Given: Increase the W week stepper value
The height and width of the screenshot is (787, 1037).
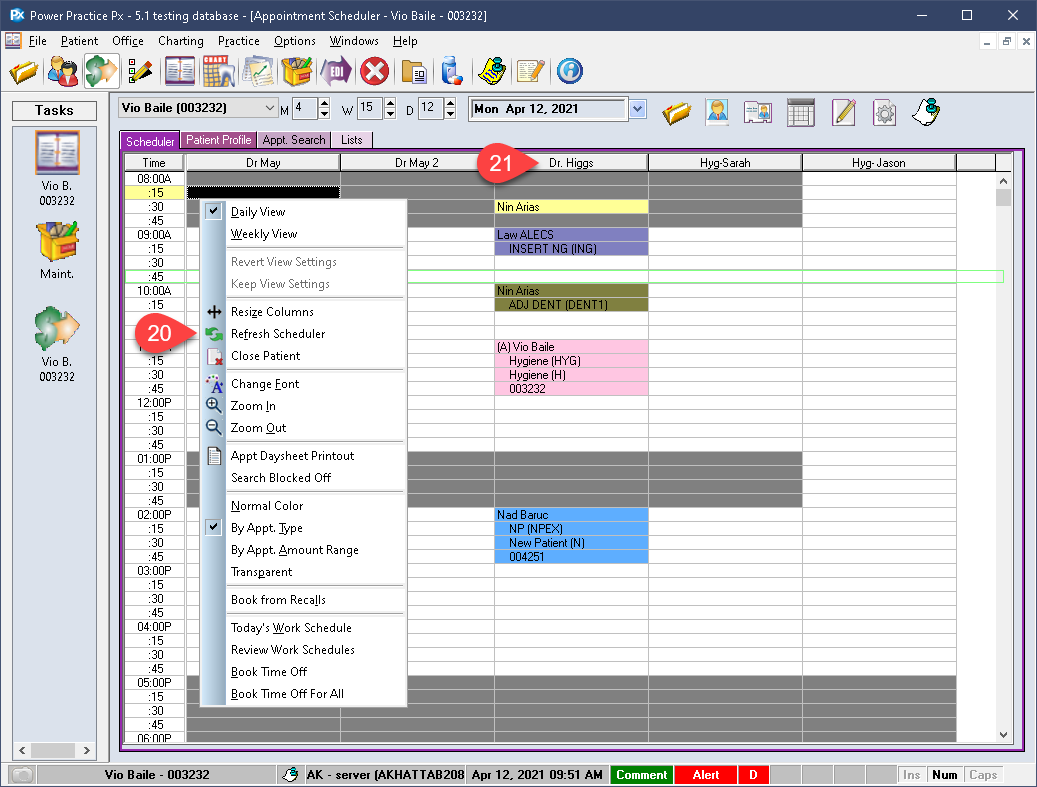Looking at the screenshot, I should coord(390,103).
